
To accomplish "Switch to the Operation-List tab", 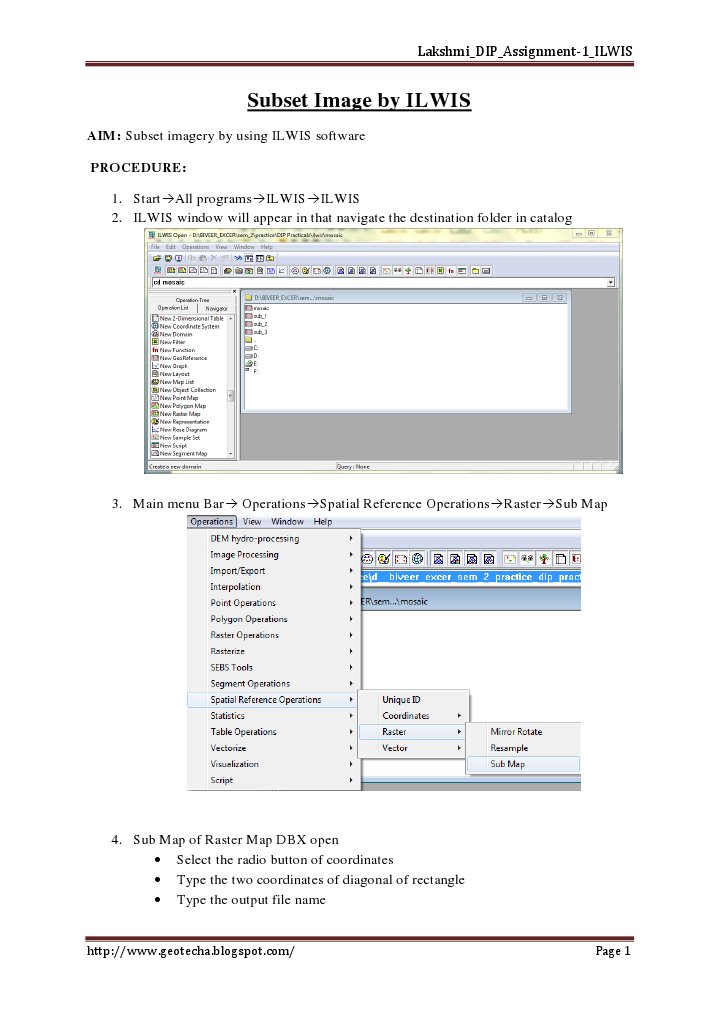I will click(173, 308).
